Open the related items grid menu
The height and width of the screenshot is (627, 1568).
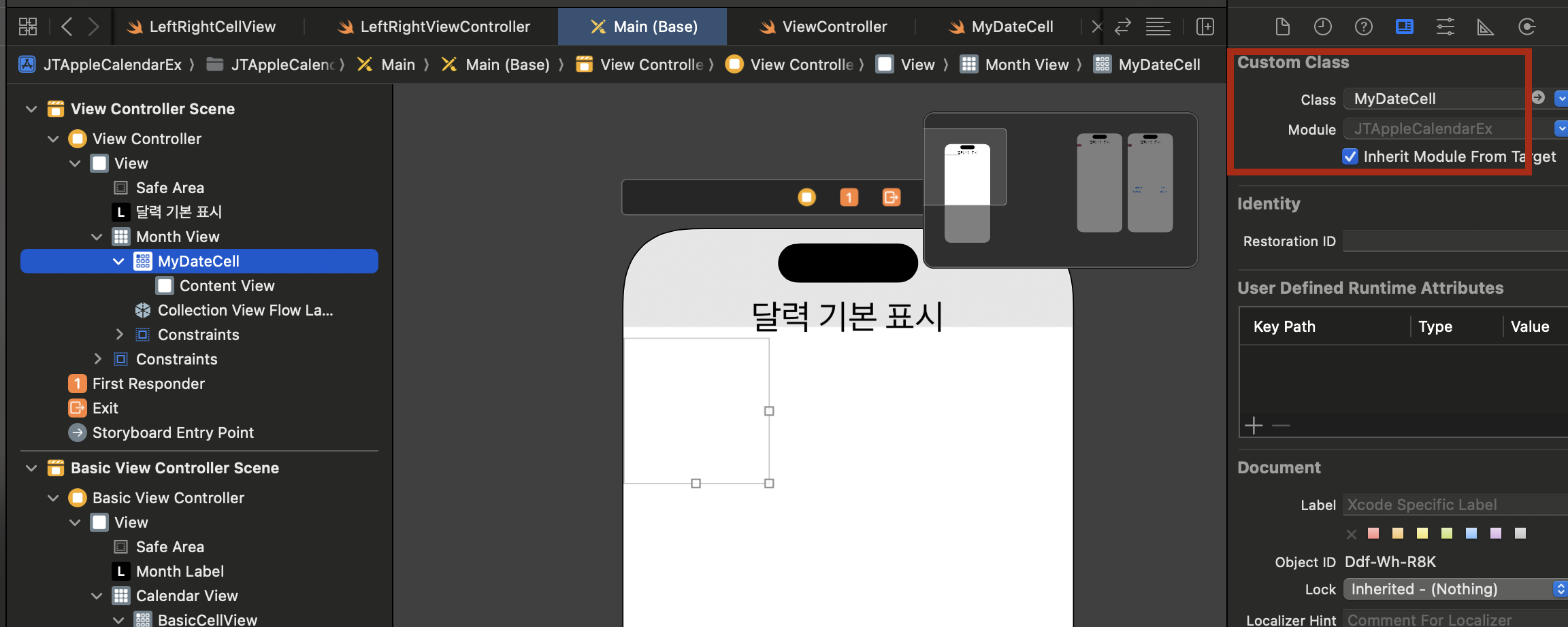pyautogui.click(x=28, y=27)
